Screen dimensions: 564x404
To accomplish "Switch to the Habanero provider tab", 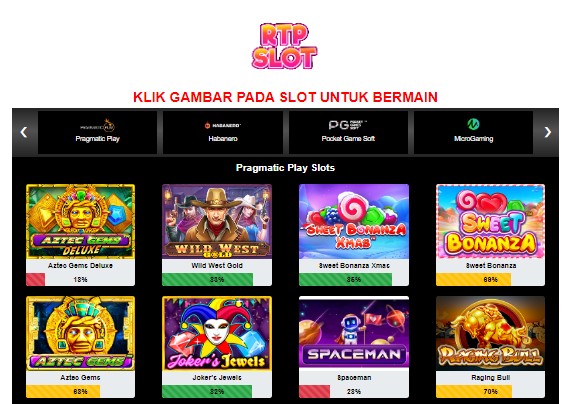I will tap(223, 132).
